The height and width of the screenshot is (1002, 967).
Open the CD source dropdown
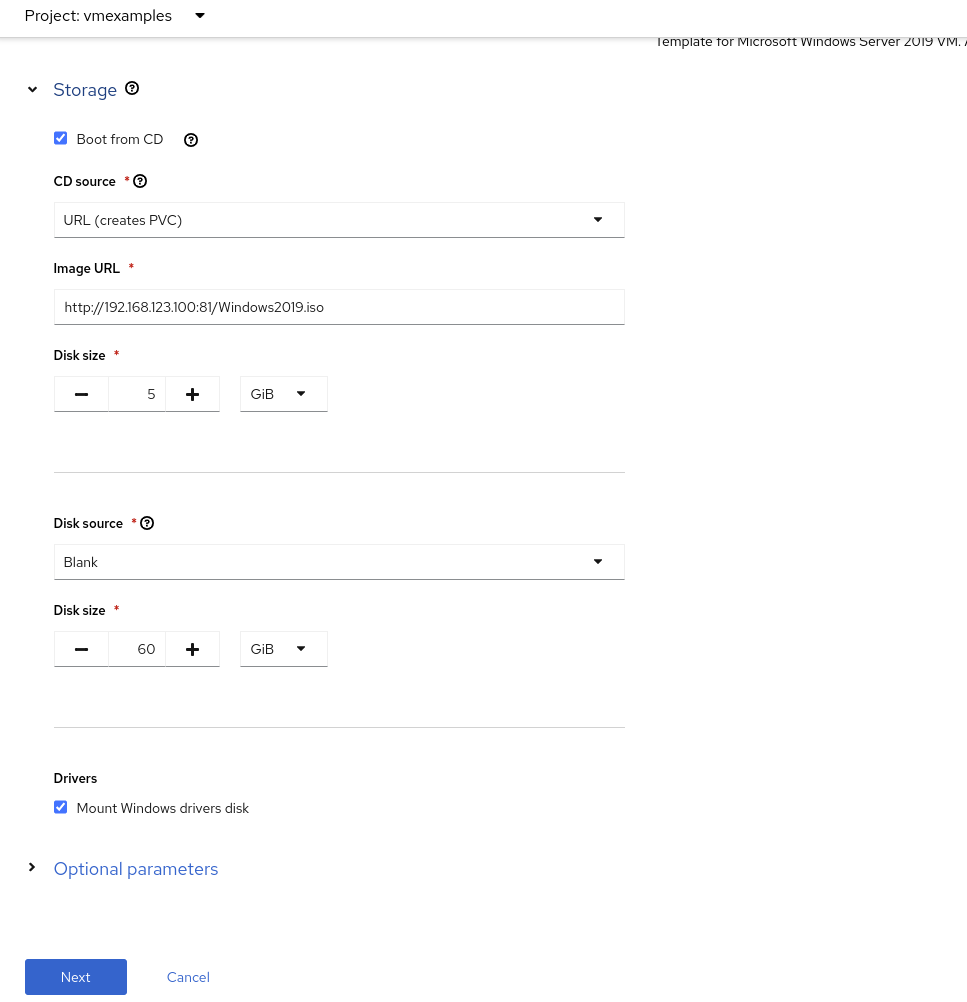coord(339,220)
